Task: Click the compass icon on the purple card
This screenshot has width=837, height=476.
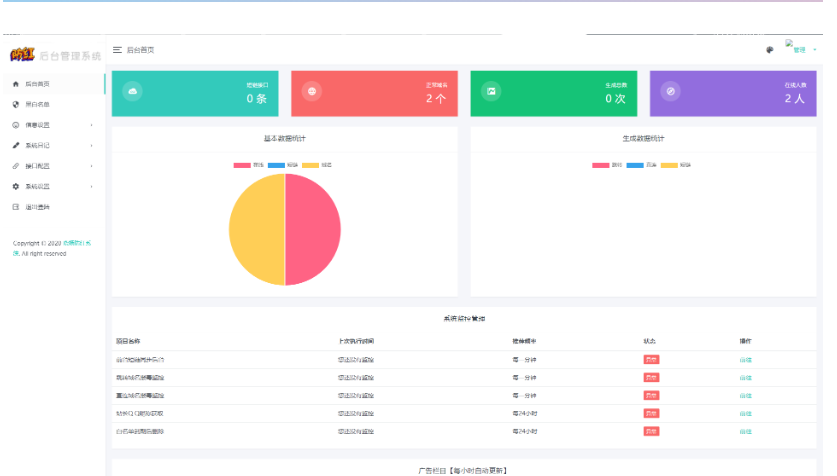Action: click(671, 92)
